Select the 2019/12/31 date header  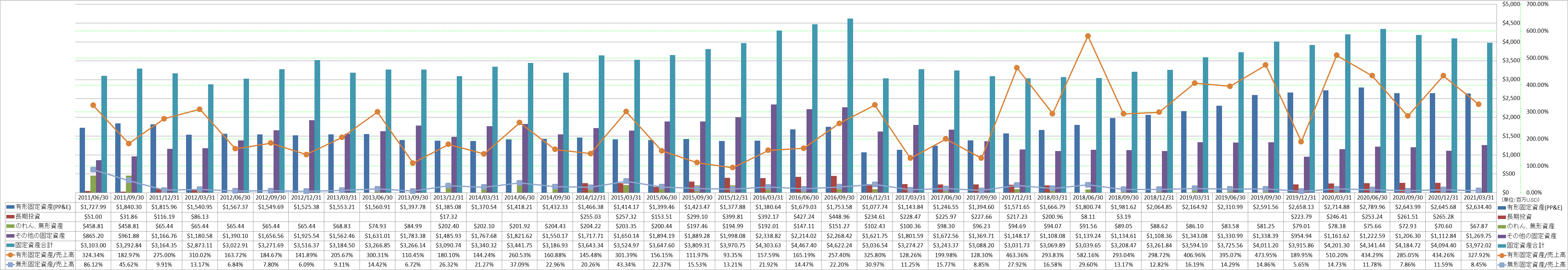click(x=1301, y=198)
